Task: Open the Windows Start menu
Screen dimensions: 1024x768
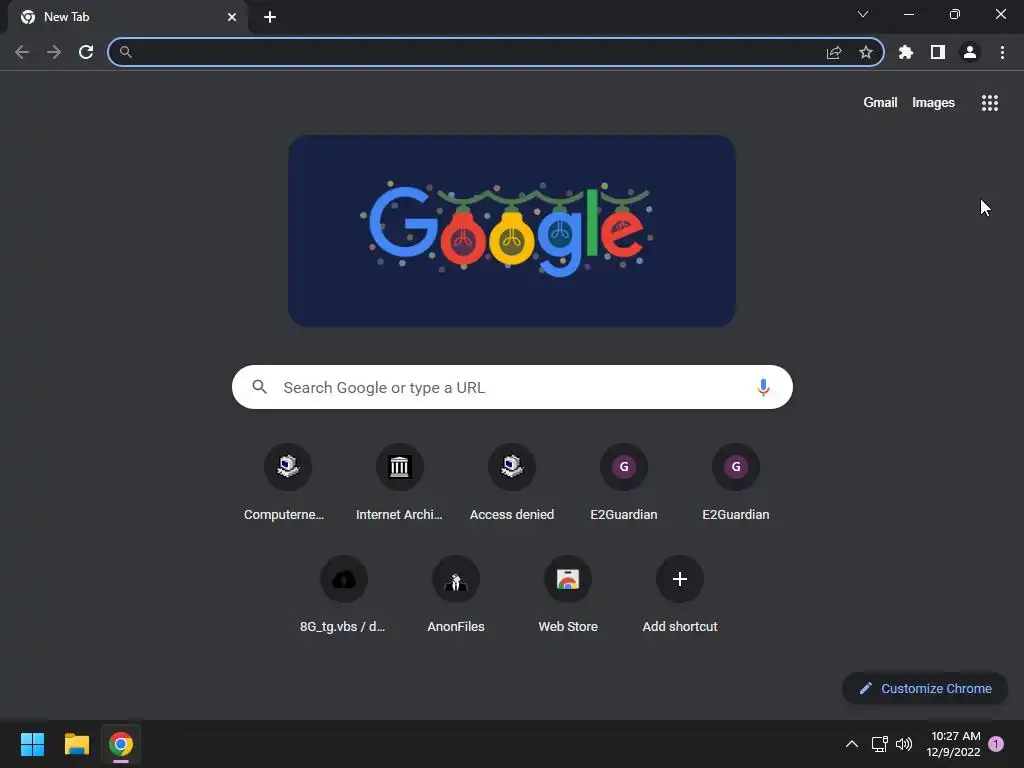Action: point(32,744)
